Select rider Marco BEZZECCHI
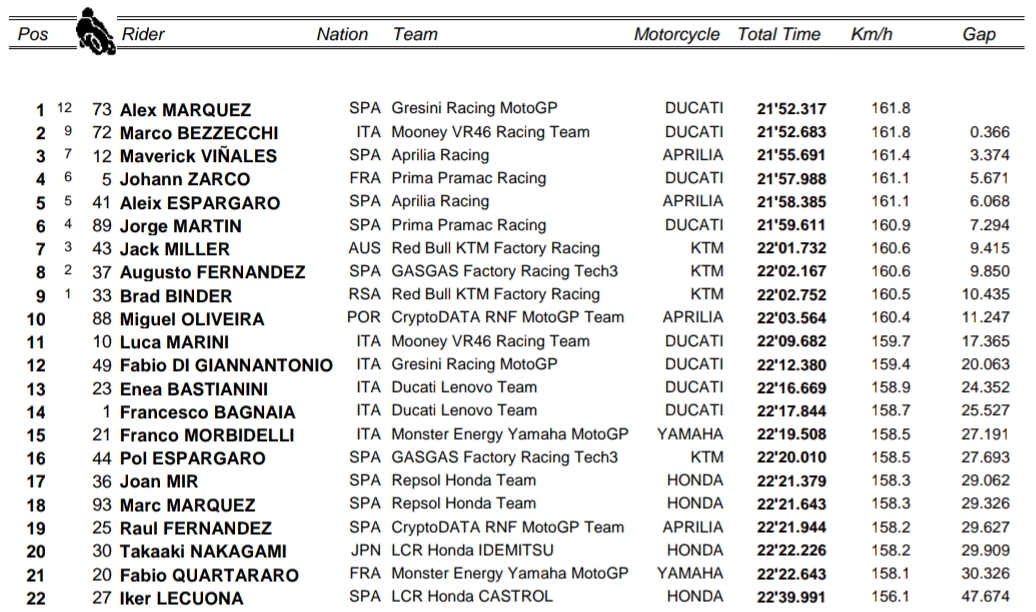 [198, 133]
